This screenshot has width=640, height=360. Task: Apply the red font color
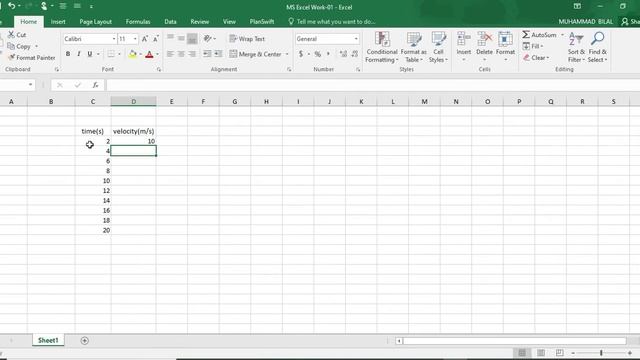click(x=149, y=54)
